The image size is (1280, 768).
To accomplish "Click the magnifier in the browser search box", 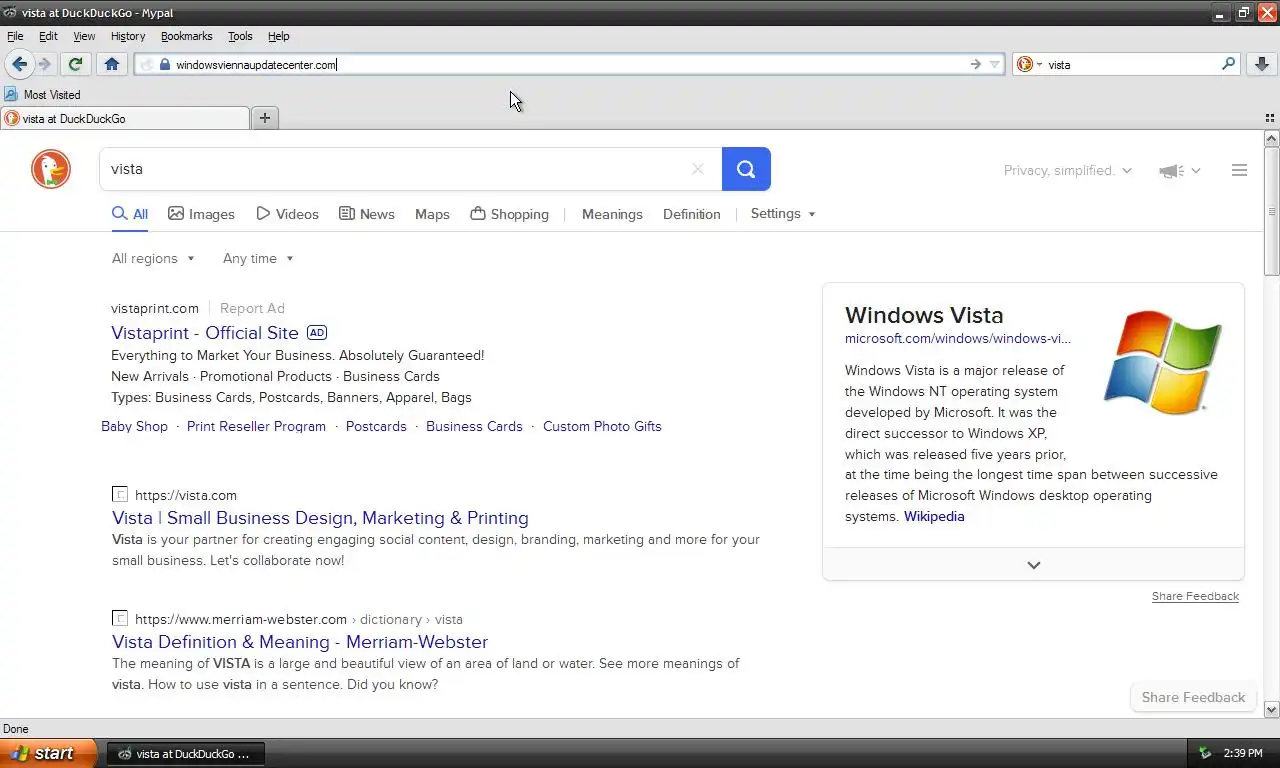I will (x=1228, y=64).
